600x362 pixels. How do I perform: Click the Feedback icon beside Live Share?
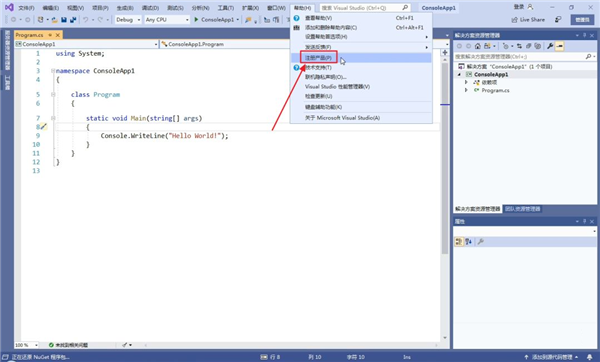558,19
